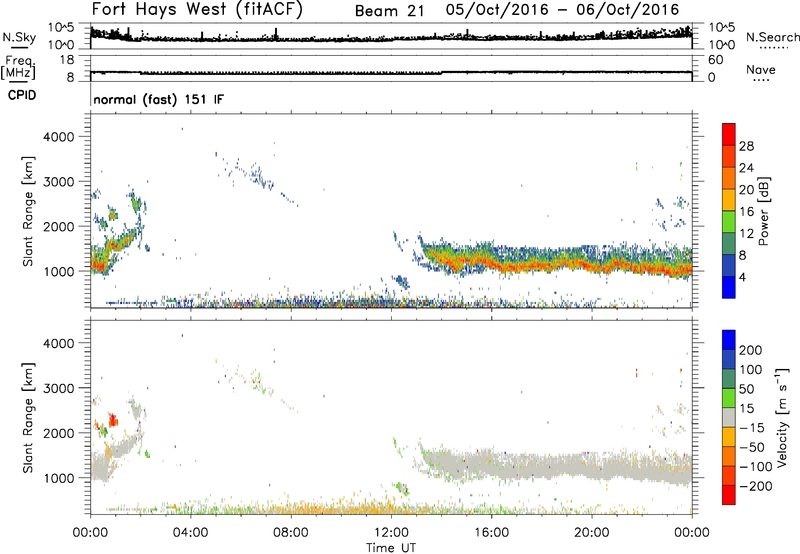Click the '4' power colorbar tick label

pyautogui.click(x=742, y=277)
